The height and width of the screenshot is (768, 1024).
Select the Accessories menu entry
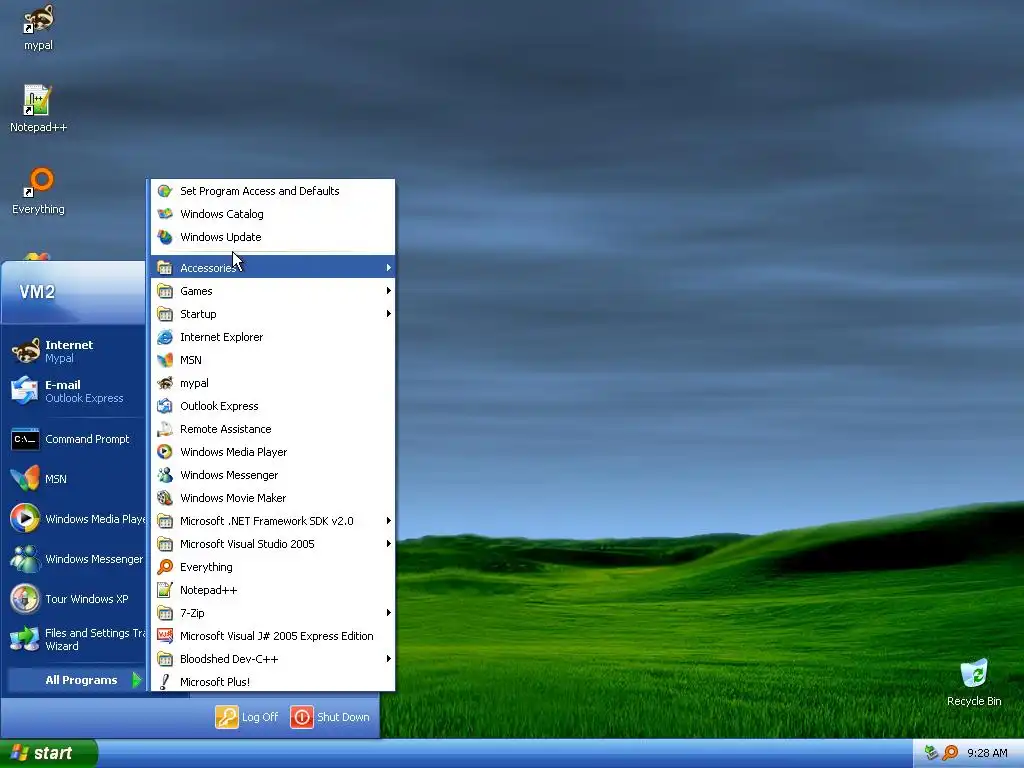click(x=273, y=268)
